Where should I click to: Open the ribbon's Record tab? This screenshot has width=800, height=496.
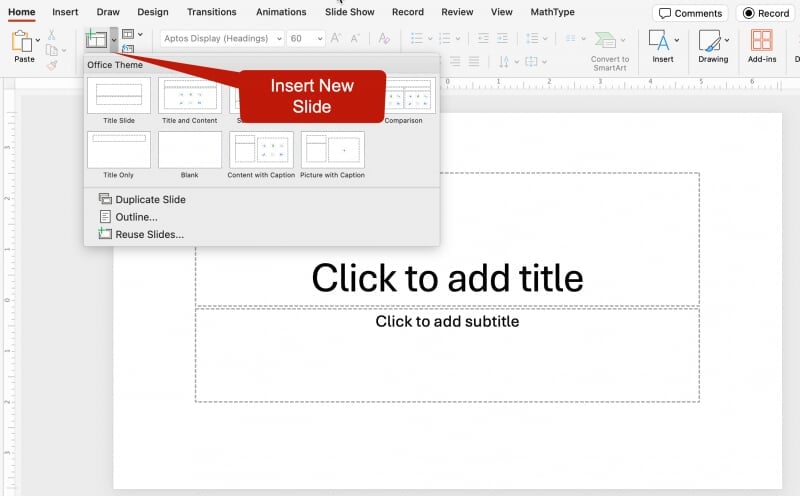point(408,12)
